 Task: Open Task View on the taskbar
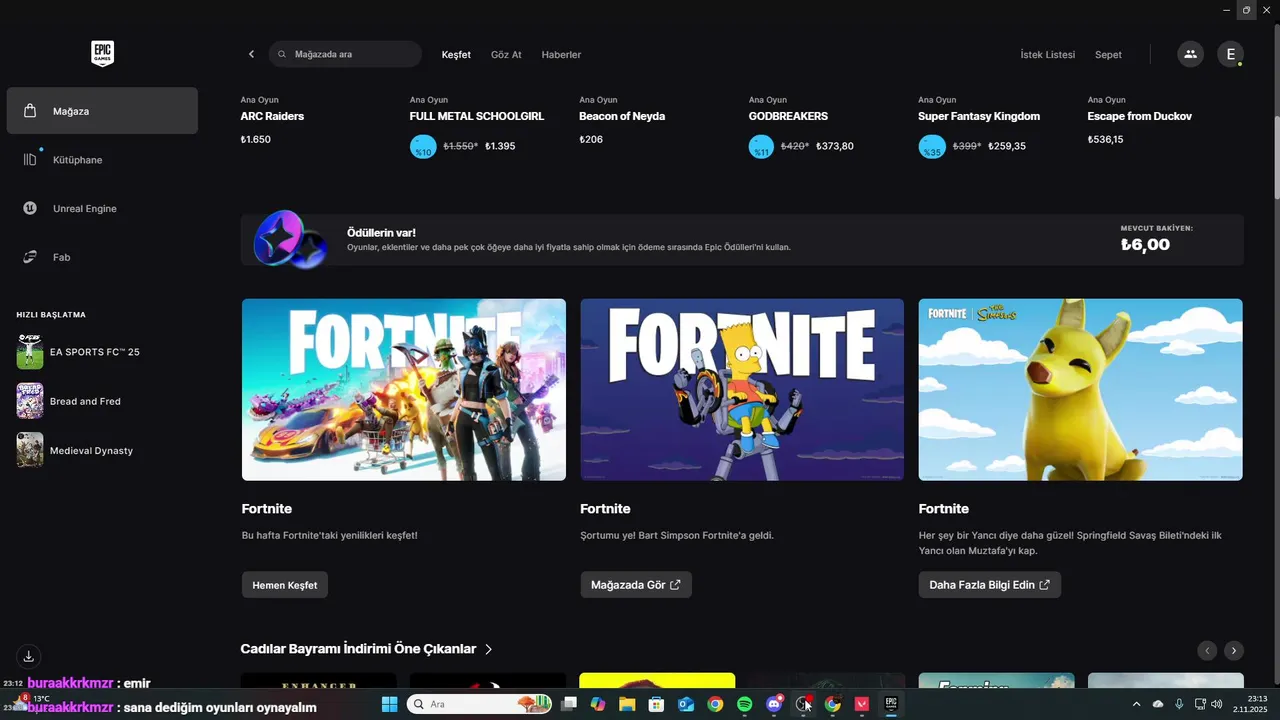[x=569, y=704]
